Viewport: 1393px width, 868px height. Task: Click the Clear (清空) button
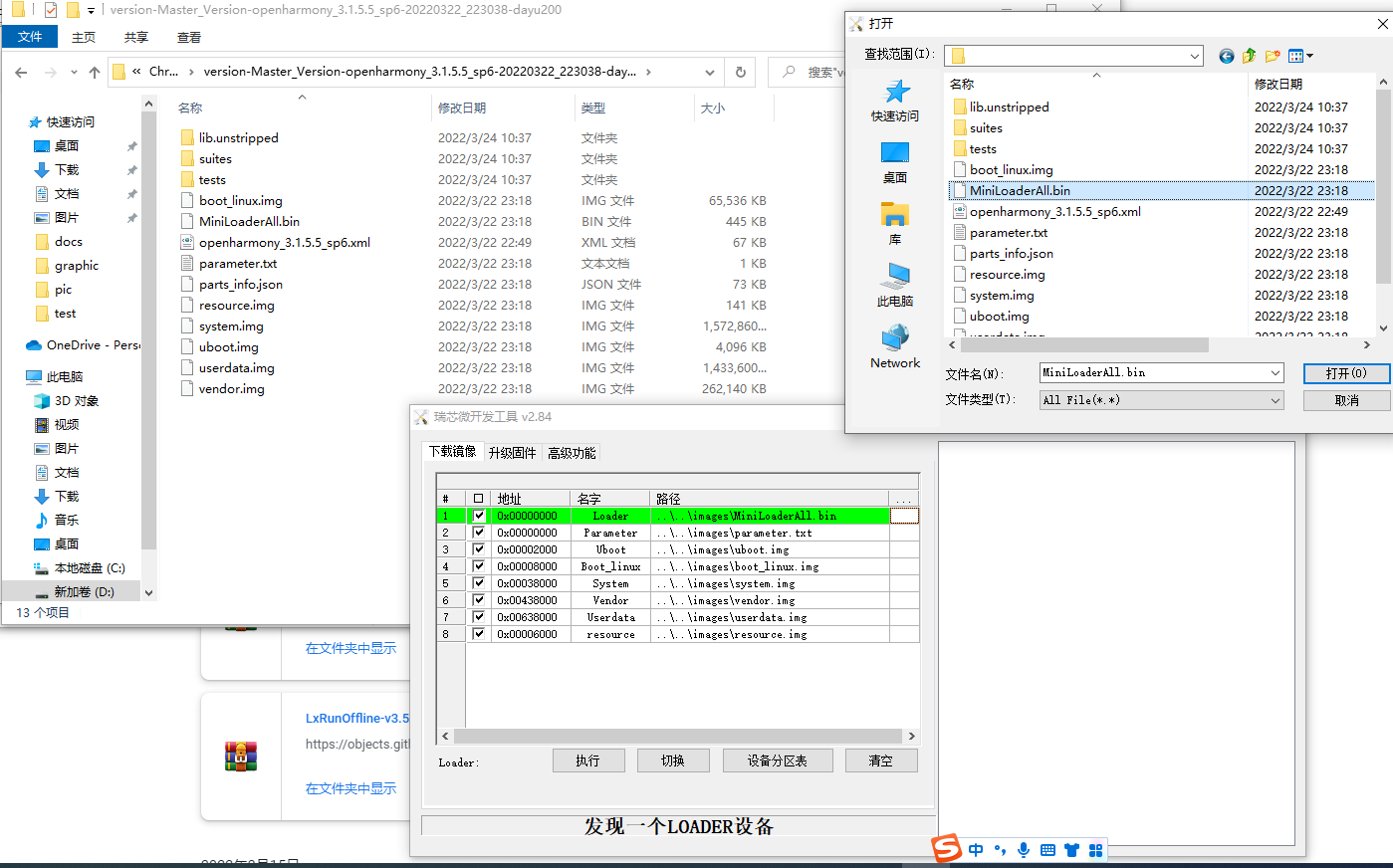[x=881, y=760]
